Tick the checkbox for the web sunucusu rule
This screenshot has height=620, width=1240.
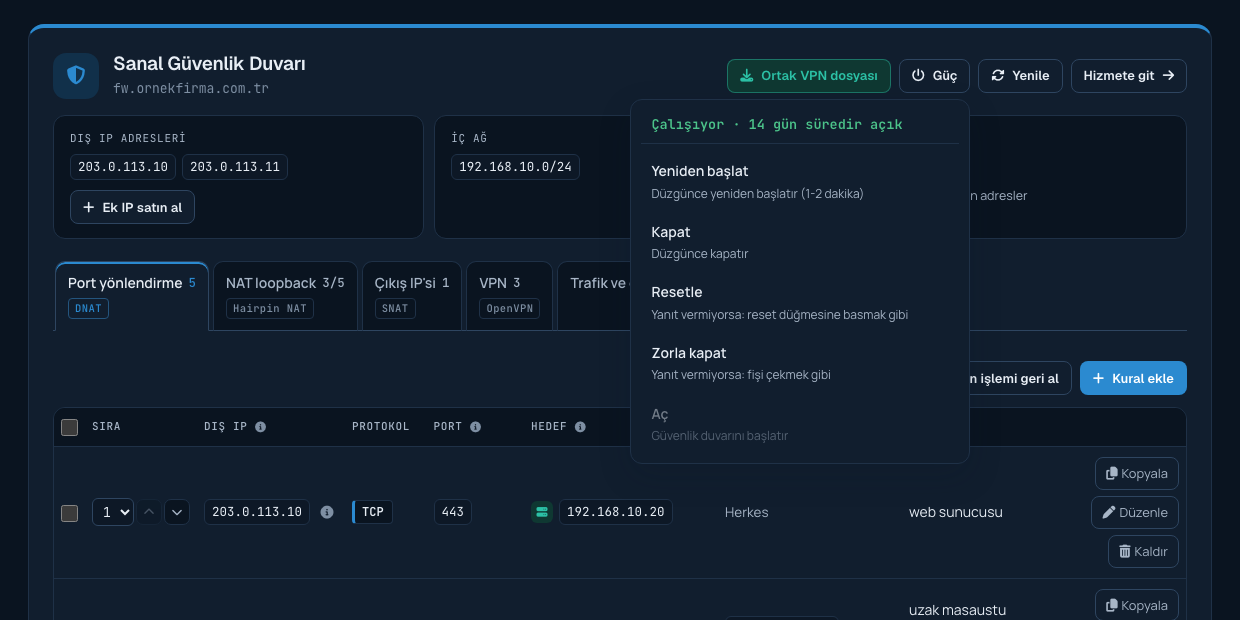click(x=69, y=513)
